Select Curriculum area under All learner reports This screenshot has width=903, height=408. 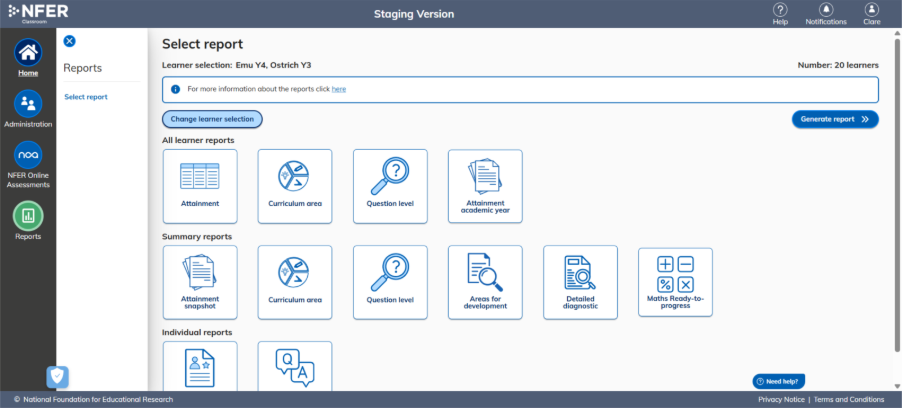[295, 186]
